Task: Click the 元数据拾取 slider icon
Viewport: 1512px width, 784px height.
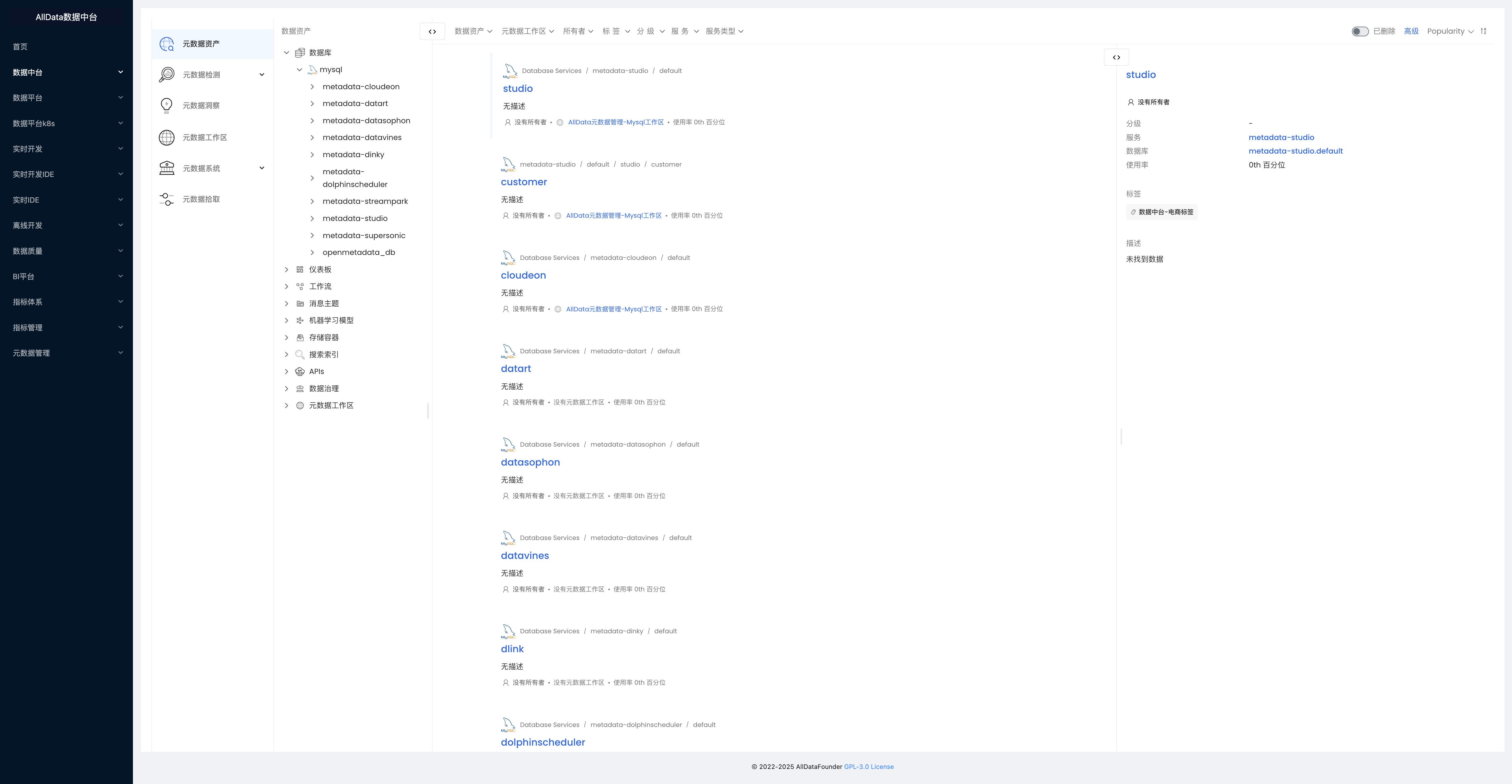Action: [167, 199]
